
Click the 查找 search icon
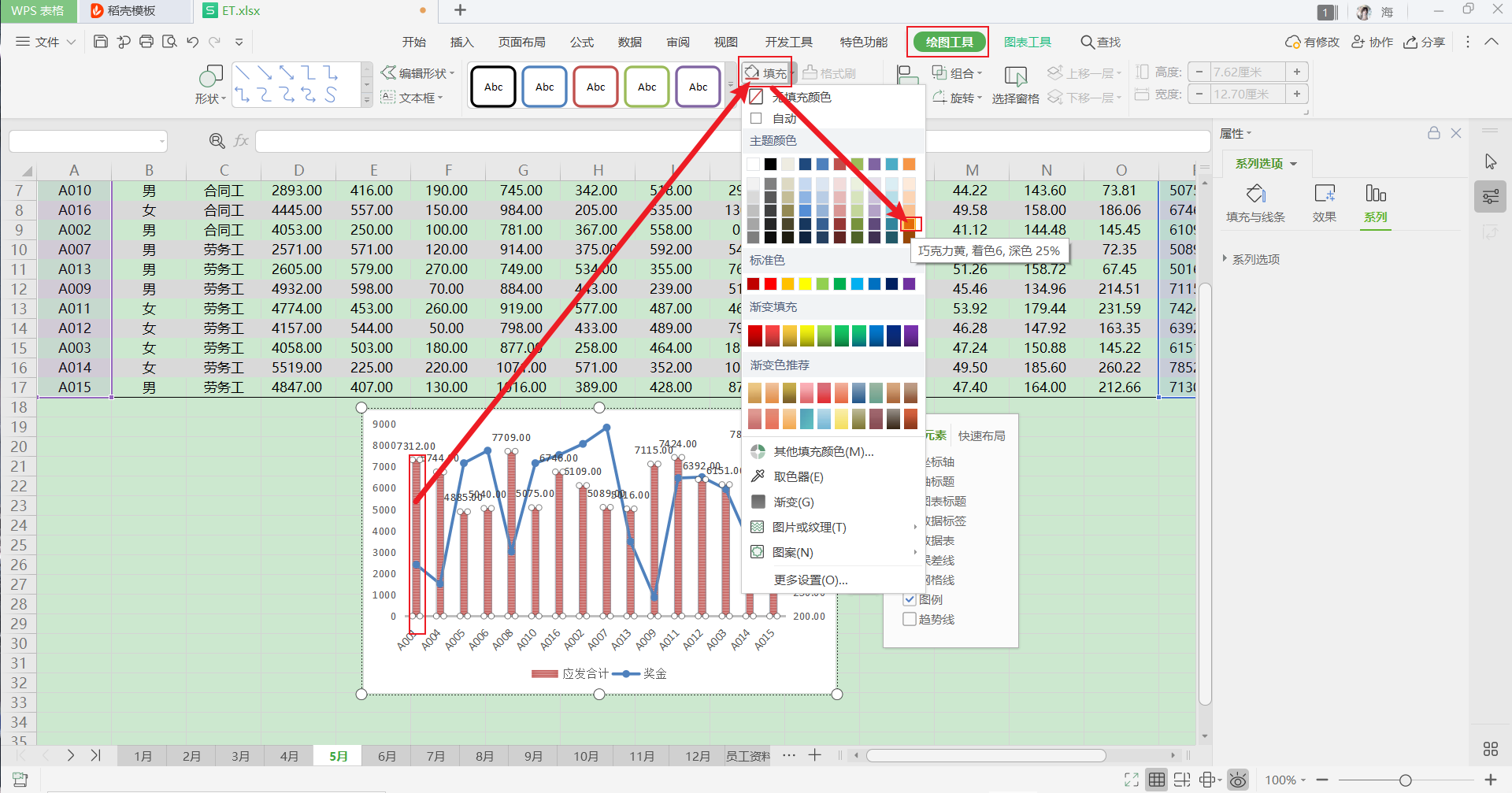(x=1100, y=42)
